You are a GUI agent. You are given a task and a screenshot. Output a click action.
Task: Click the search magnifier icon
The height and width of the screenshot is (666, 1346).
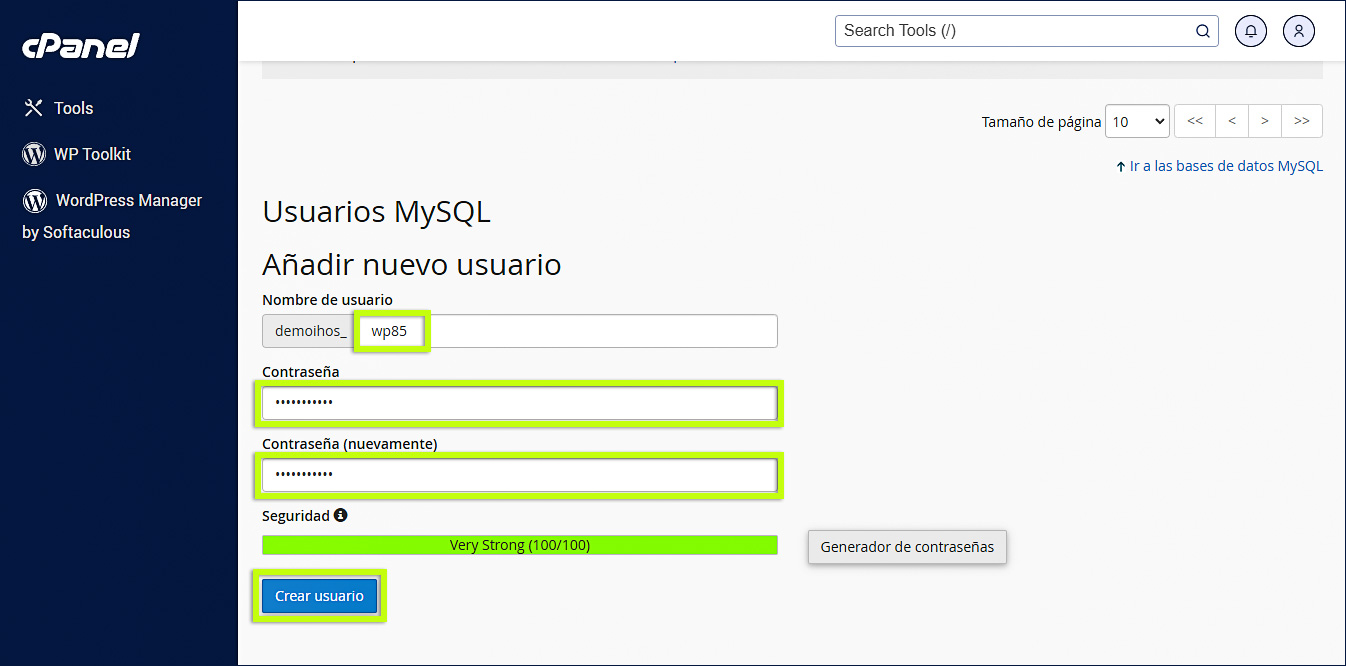[1202, 31]
